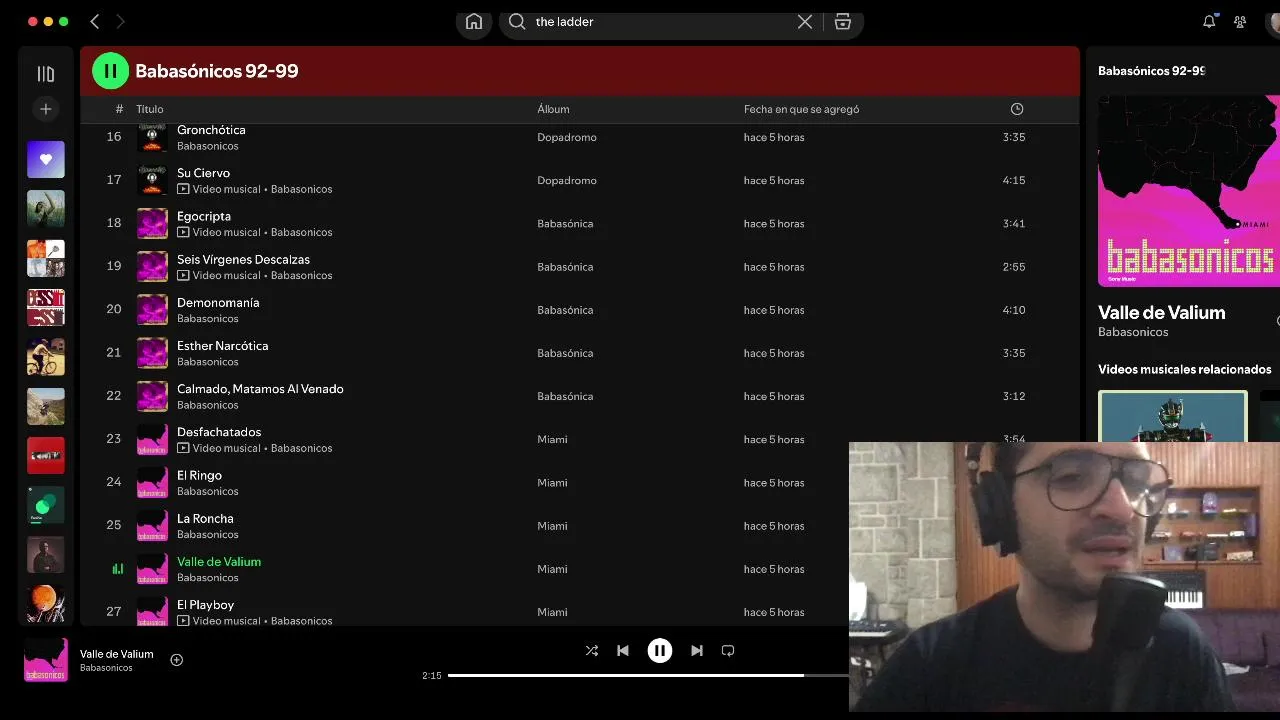This screenshot has height=720, width=1280.
Task: Open the related music video thumbnail
Action: [x=1173, y=416]
